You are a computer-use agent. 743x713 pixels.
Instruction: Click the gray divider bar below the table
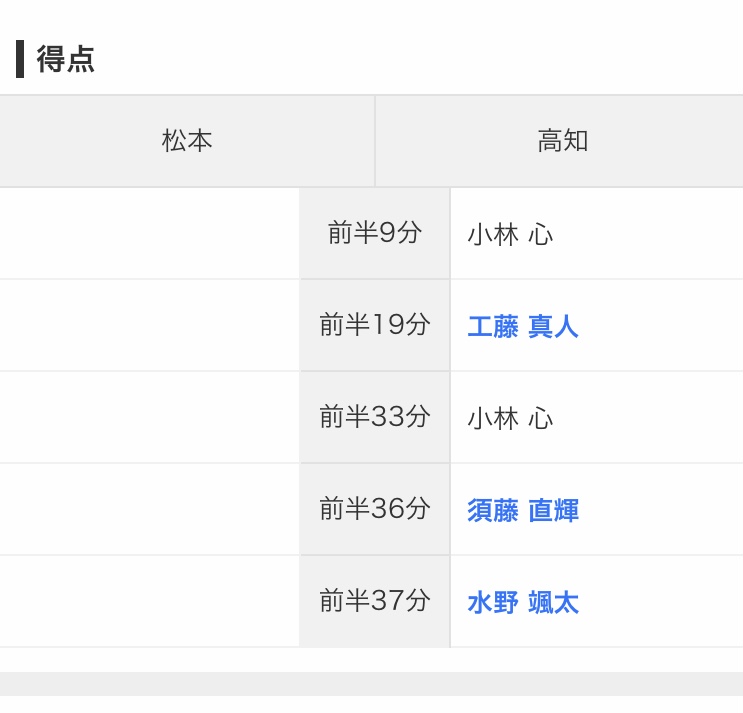tap(371, 684)
